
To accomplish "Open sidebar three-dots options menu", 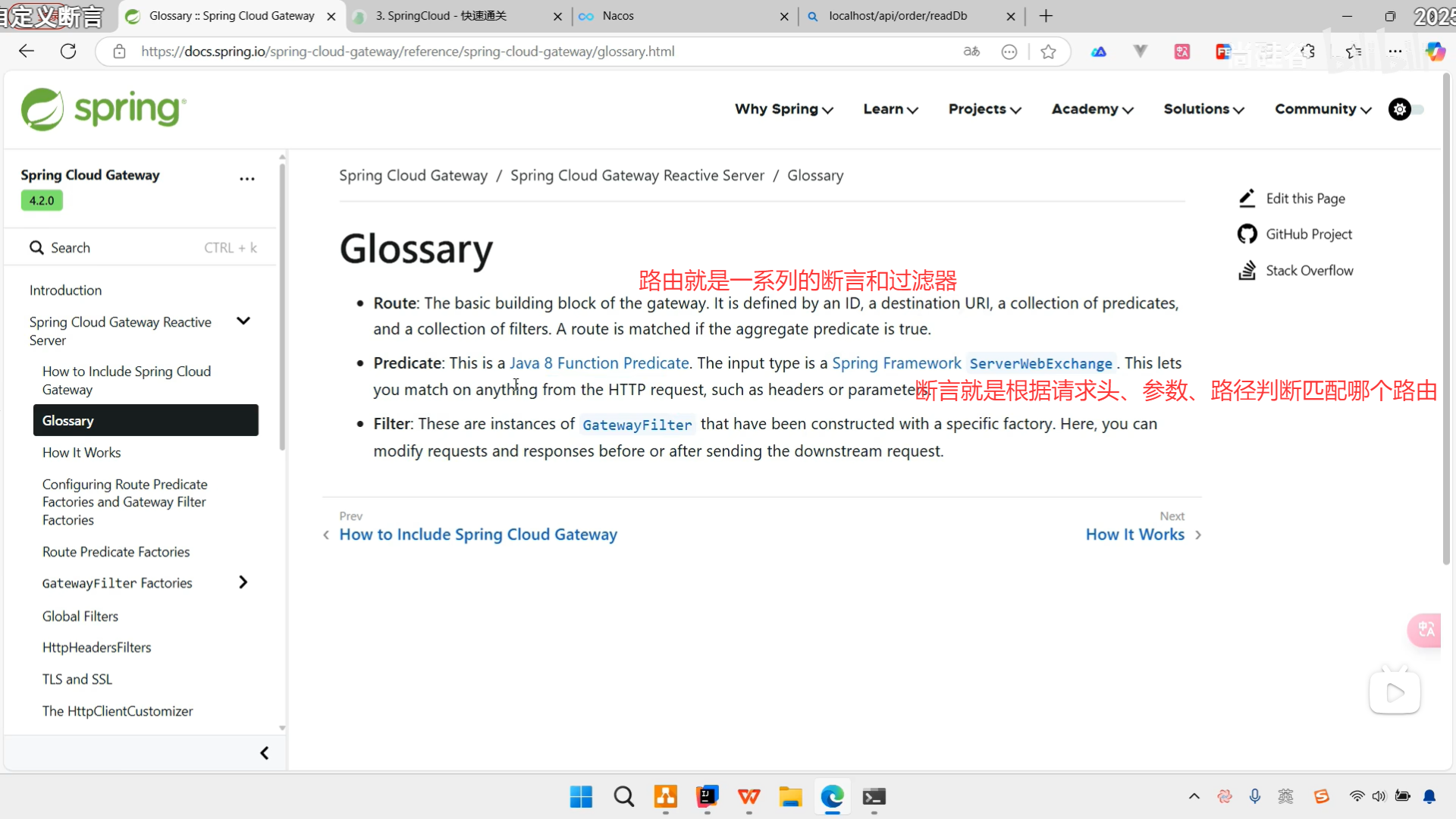I will tap(247, 179).
